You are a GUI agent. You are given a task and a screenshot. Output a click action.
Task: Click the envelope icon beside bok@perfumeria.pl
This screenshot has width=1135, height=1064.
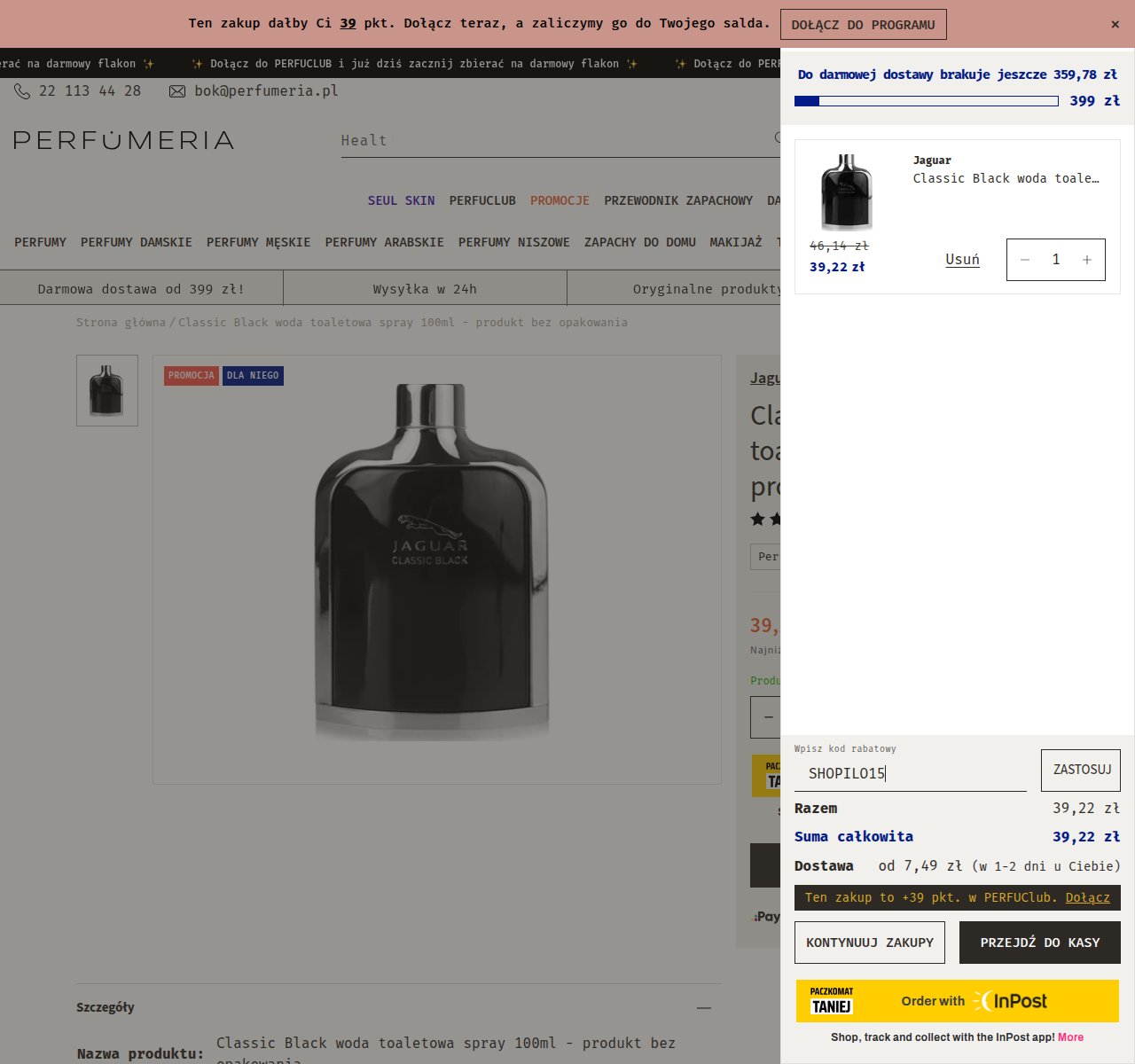click(x=177, y=91)
